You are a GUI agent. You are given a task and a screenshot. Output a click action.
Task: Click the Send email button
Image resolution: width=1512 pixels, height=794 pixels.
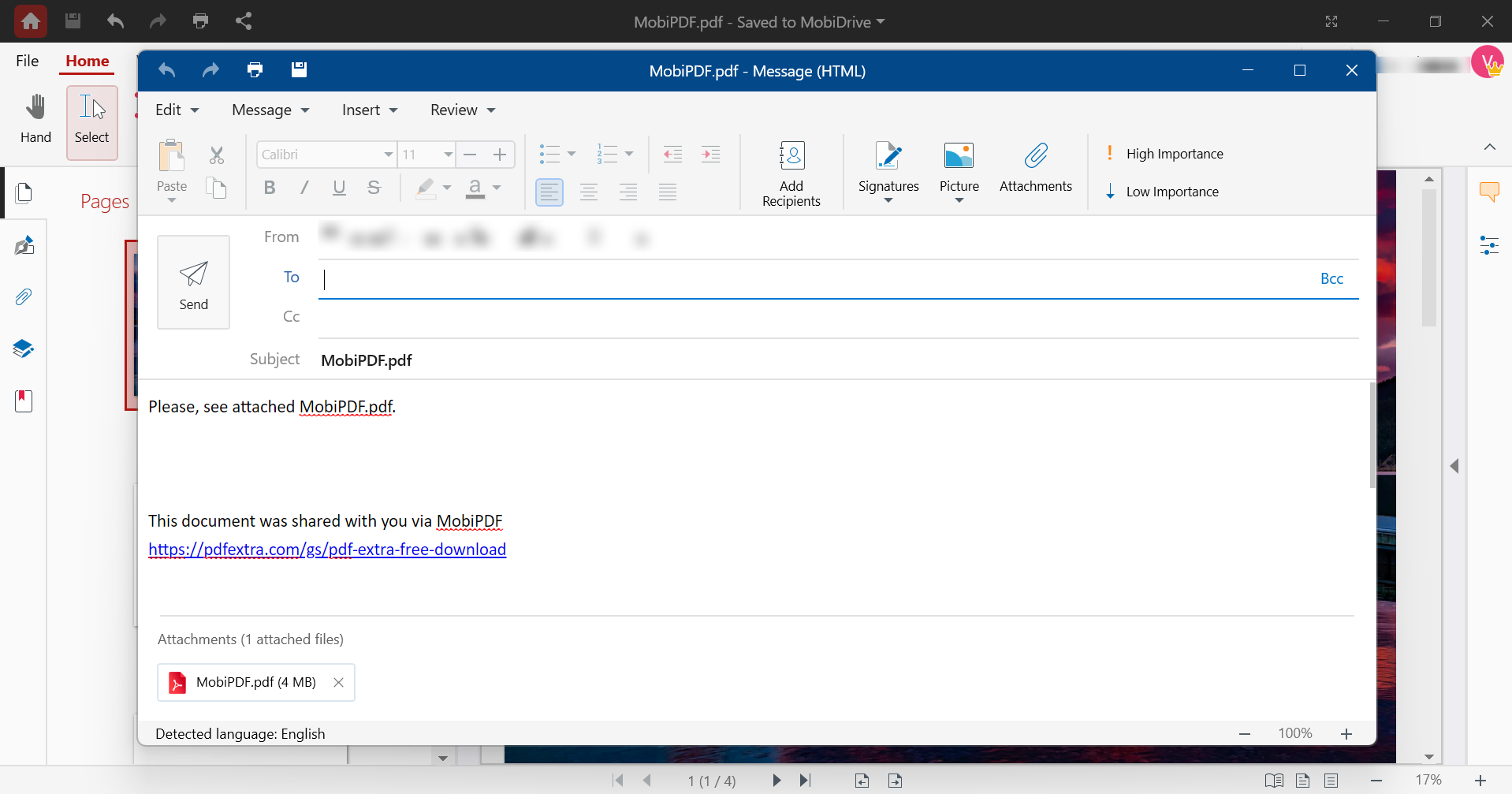(x=193, y=282)
